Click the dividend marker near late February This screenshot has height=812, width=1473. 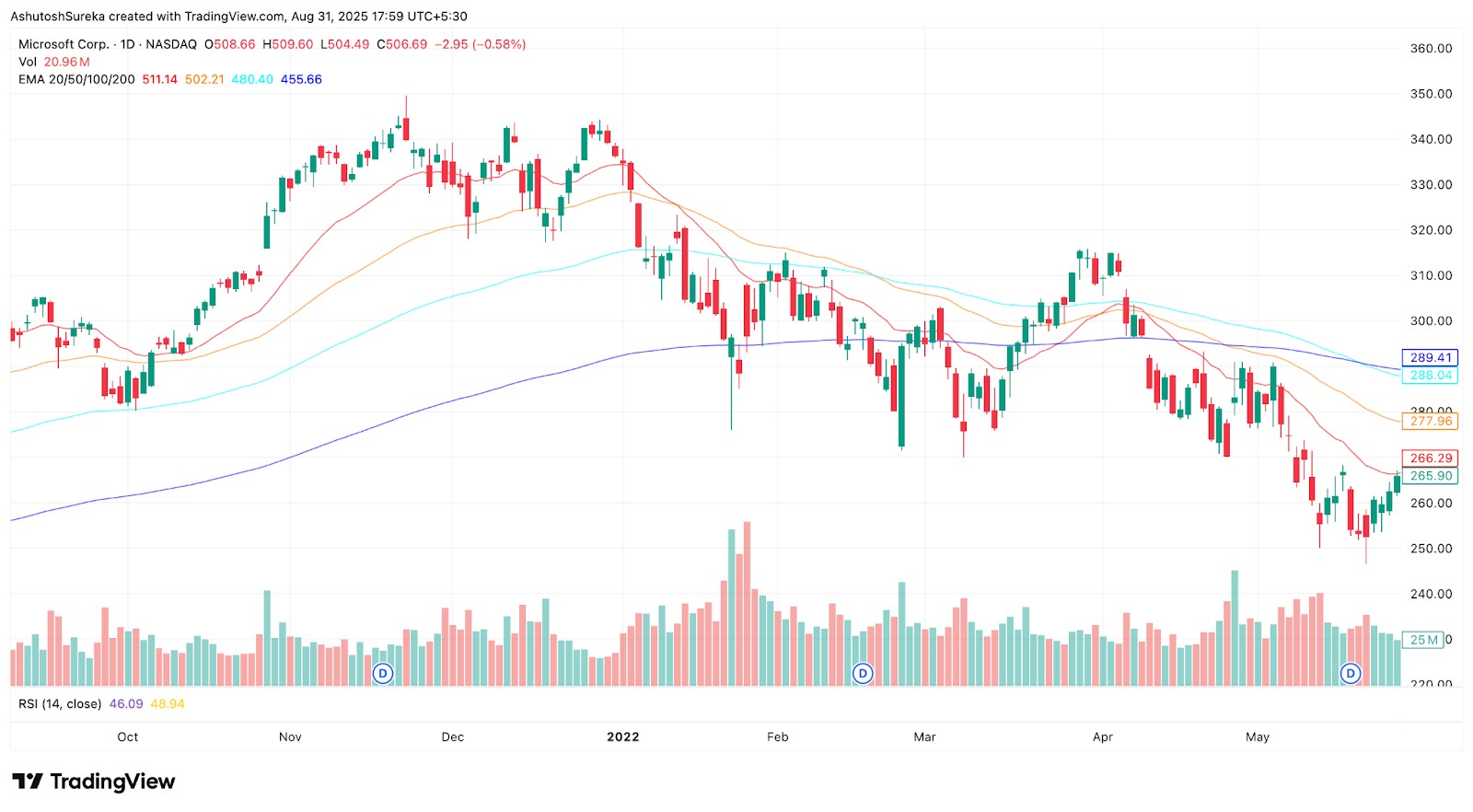[x=863, y=674]
